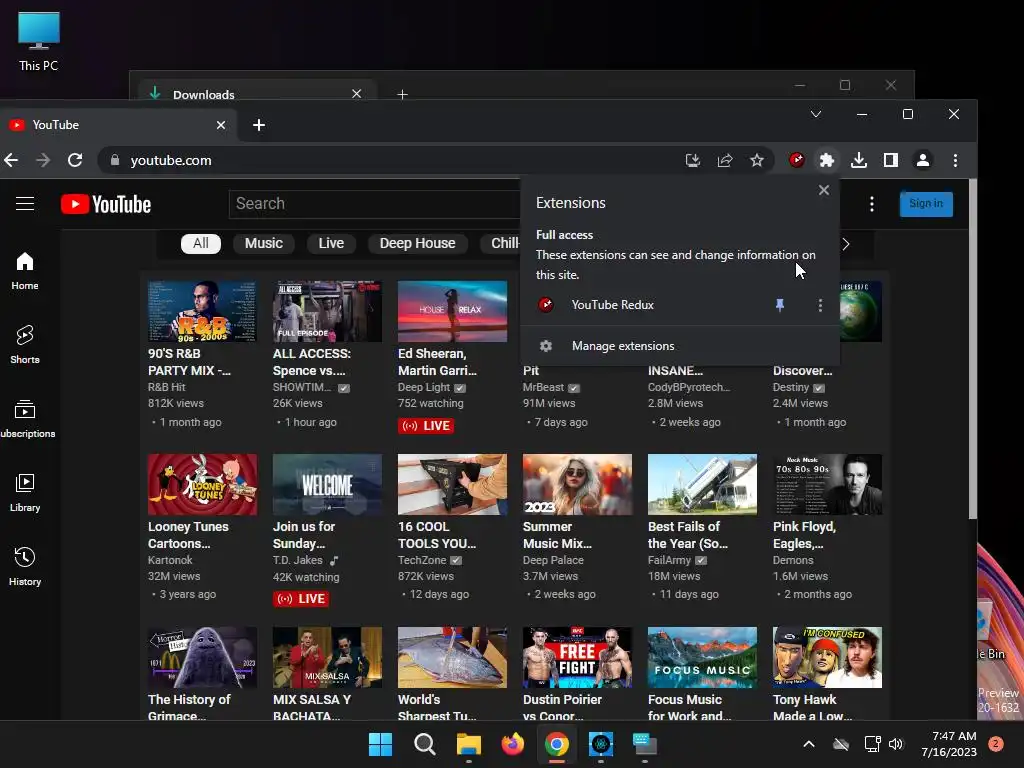Click the page vertical scrollbar
This screenshot has height=768, width=1024.
tap(972, 349)
